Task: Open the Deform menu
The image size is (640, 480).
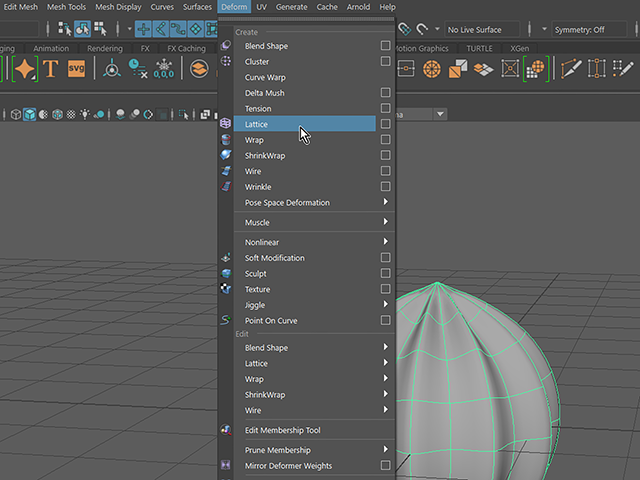Action: tap(234, 7)
